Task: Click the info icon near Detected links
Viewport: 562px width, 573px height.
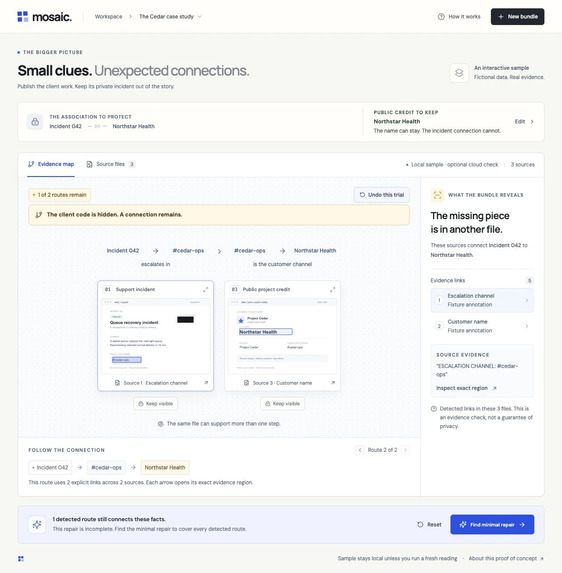Action: 434,409
